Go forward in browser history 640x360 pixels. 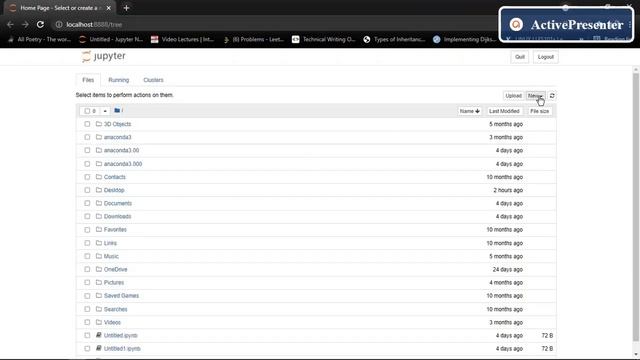coord(25,24)
